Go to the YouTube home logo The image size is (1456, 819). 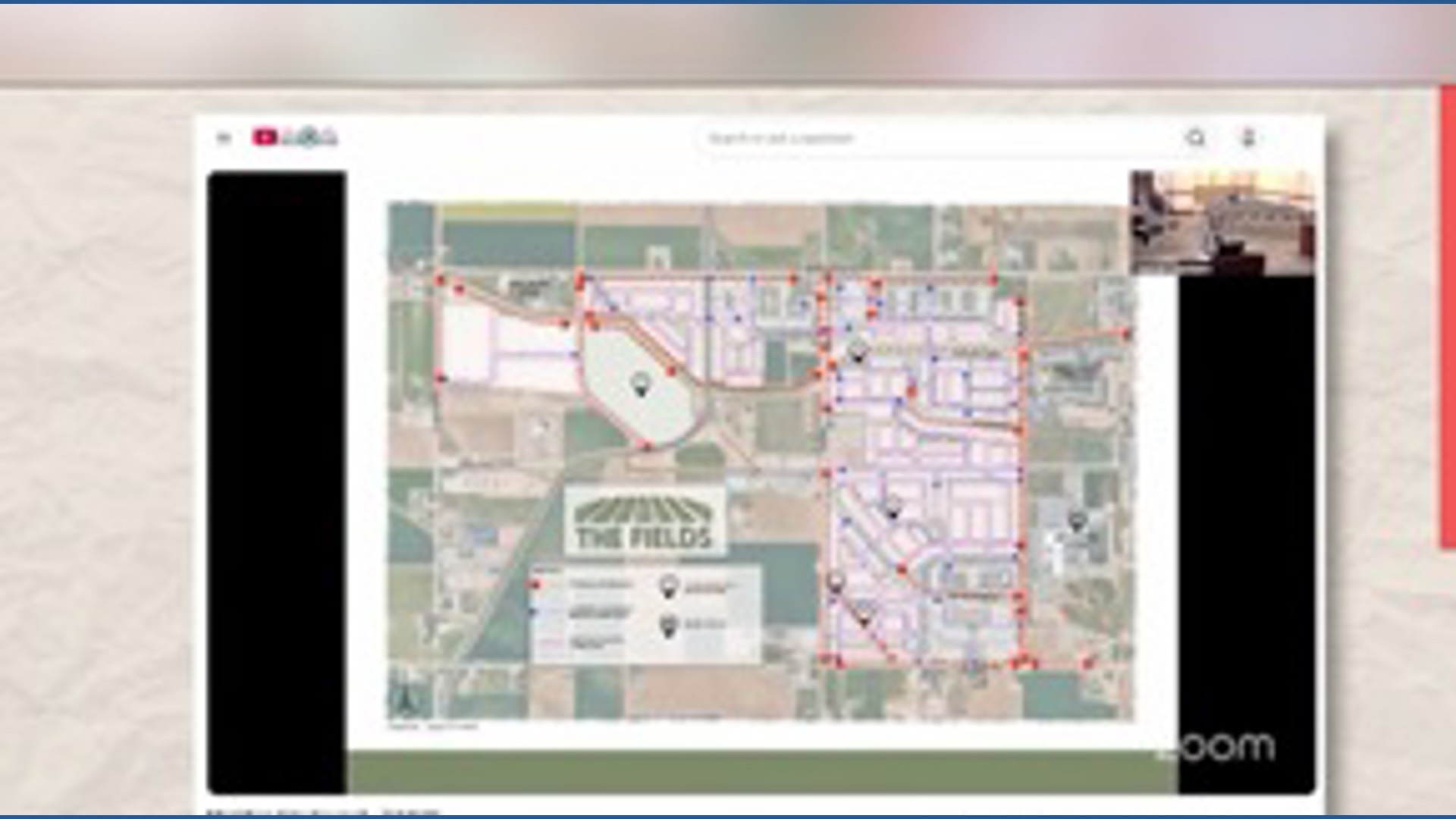(x=295, y=137)
